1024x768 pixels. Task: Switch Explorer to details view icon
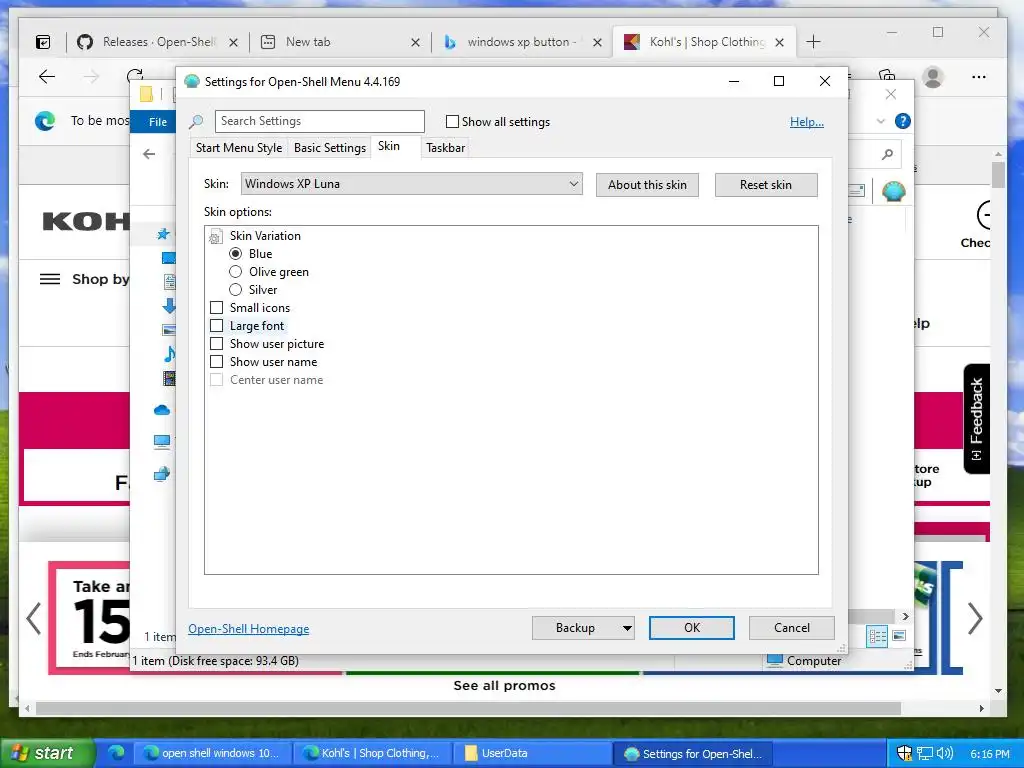click(x=877, y=636)
